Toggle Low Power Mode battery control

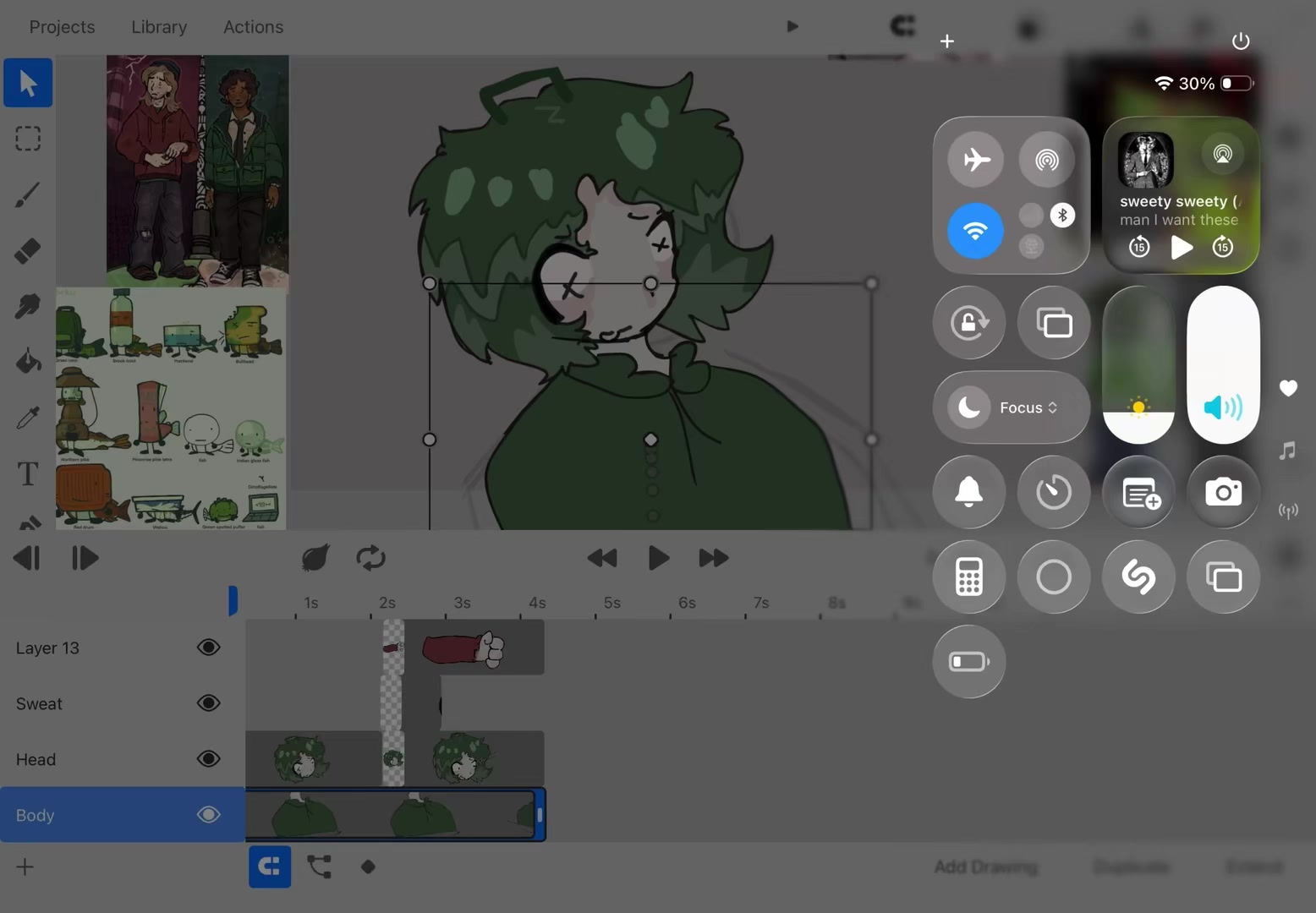pos(969,661)
